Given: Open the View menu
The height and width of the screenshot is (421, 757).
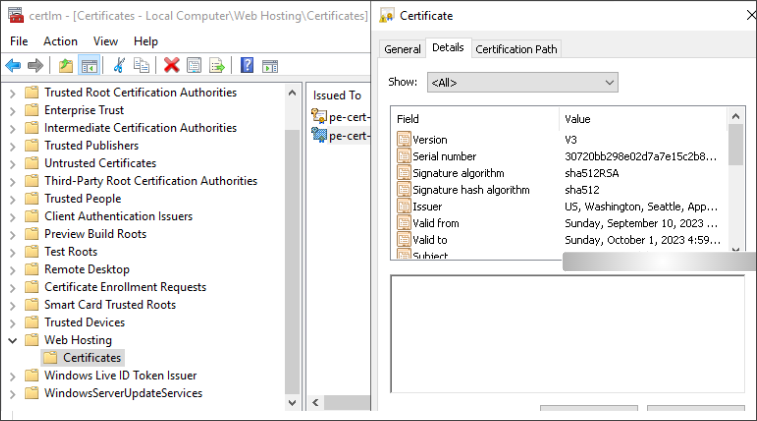Looking at the screenshot, I should point(105,41).
